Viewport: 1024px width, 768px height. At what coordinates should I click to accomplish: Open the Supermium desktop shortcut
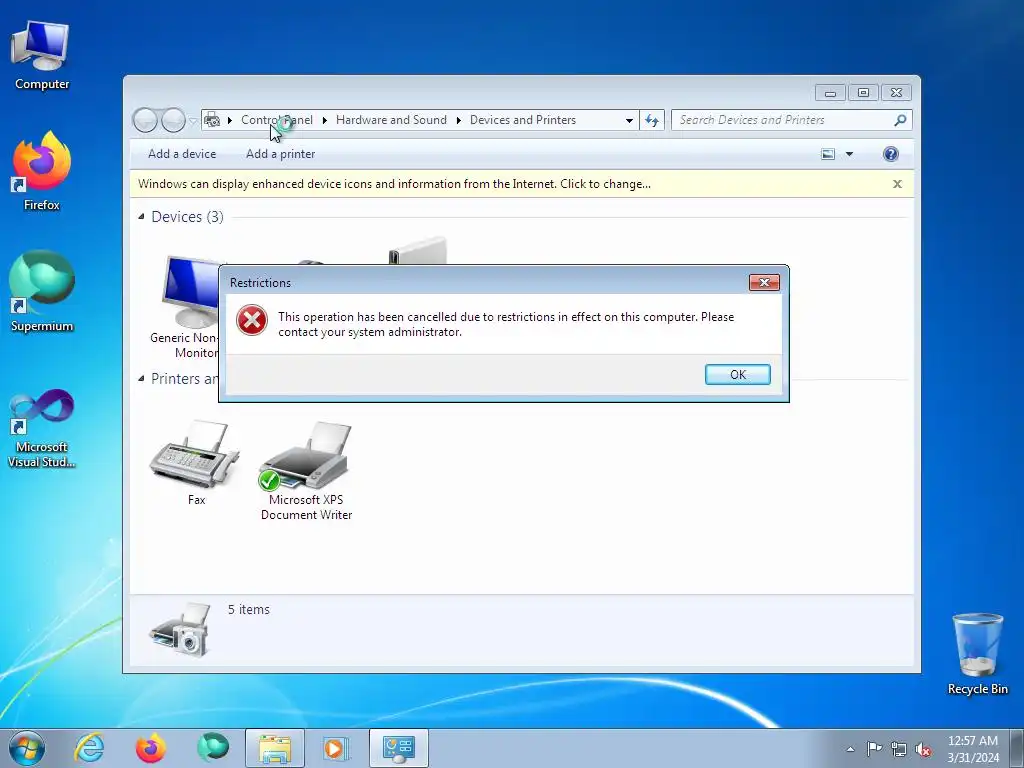tap(42, 292)
